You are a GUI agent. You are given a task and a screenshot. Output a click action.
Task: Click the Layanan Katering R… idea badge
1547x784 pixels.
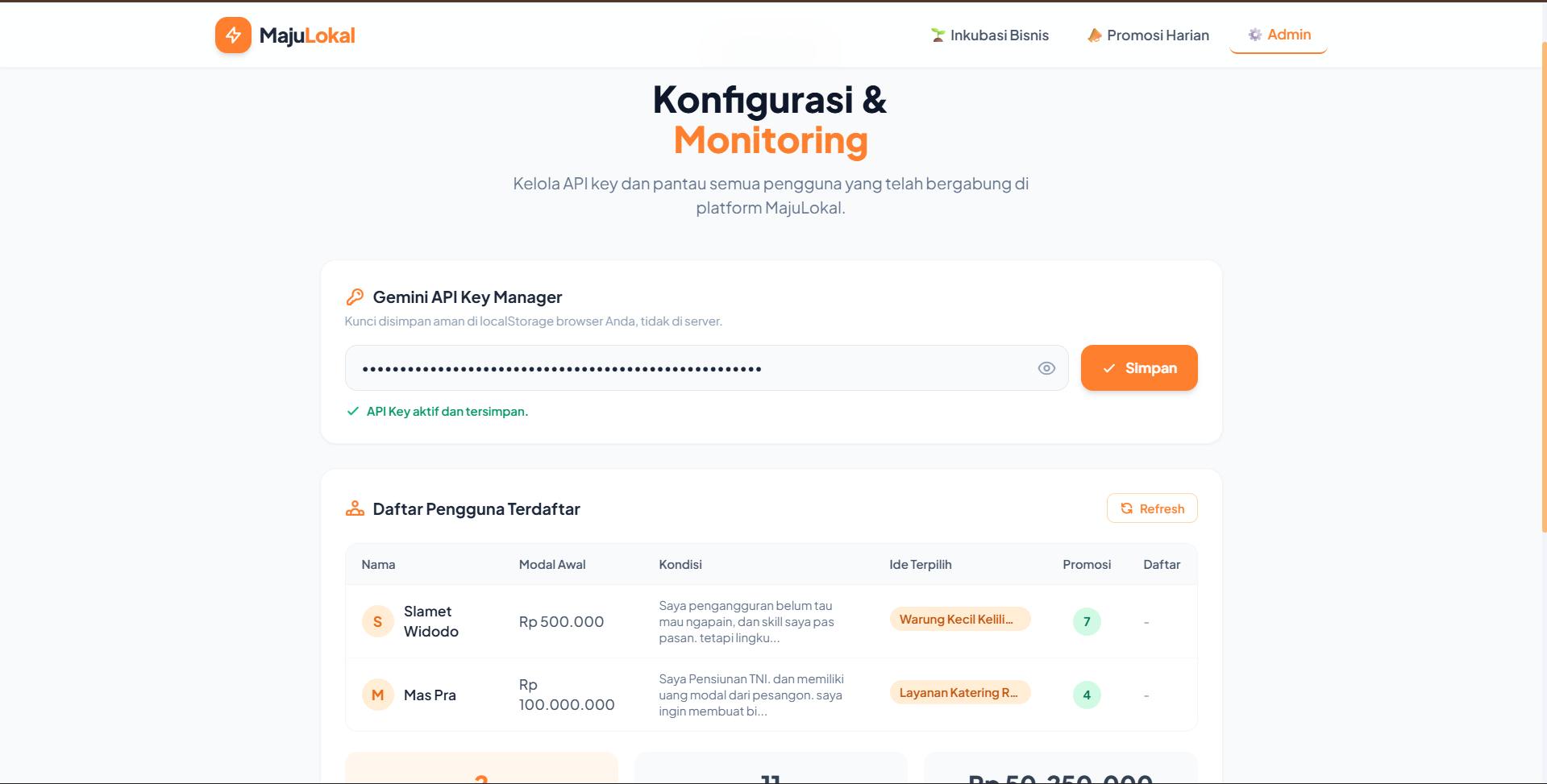pos(960,692)
